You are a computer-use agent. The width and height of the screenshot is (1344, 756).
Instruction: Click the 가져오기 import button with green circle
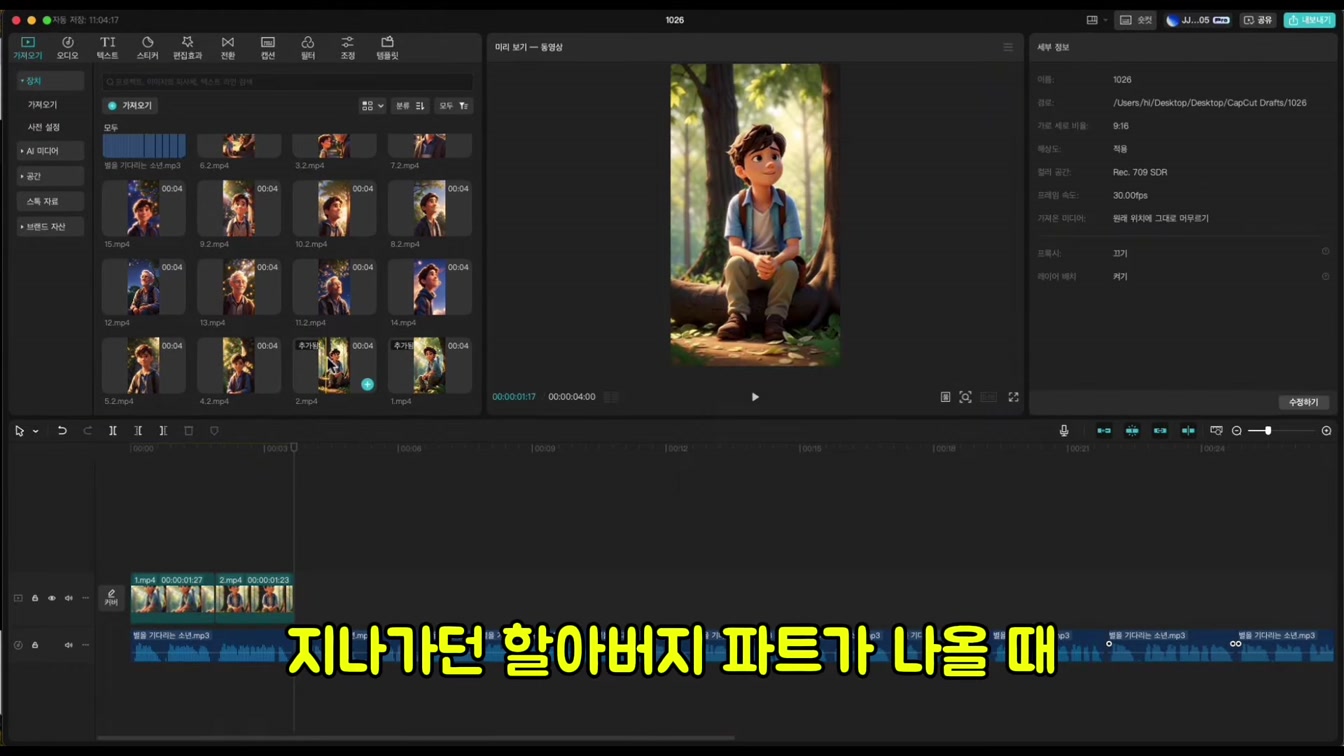130,105
